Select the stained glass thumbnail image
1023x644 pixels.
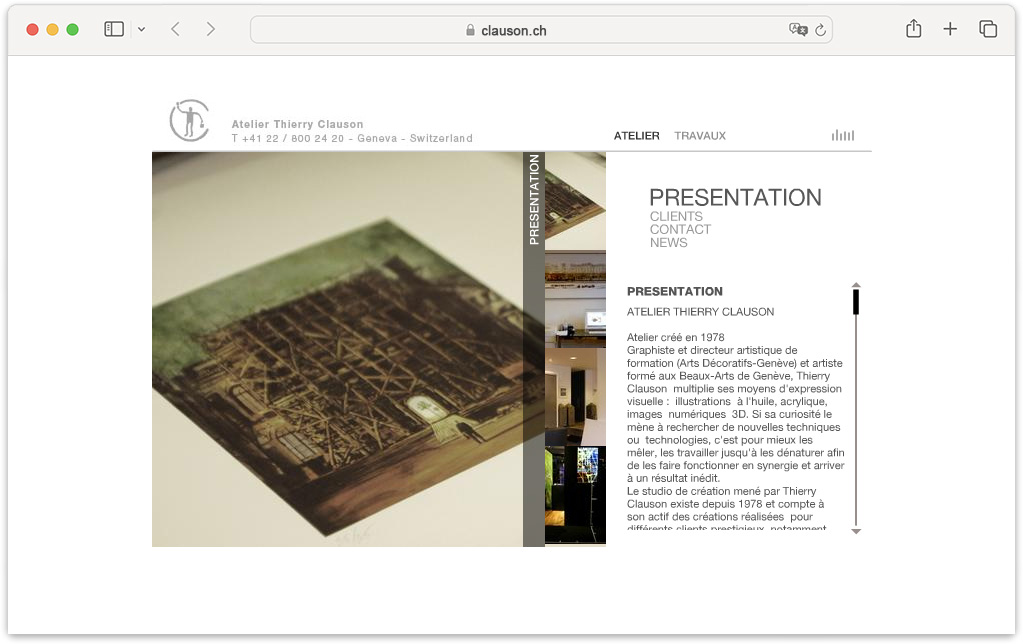[575, 495]
